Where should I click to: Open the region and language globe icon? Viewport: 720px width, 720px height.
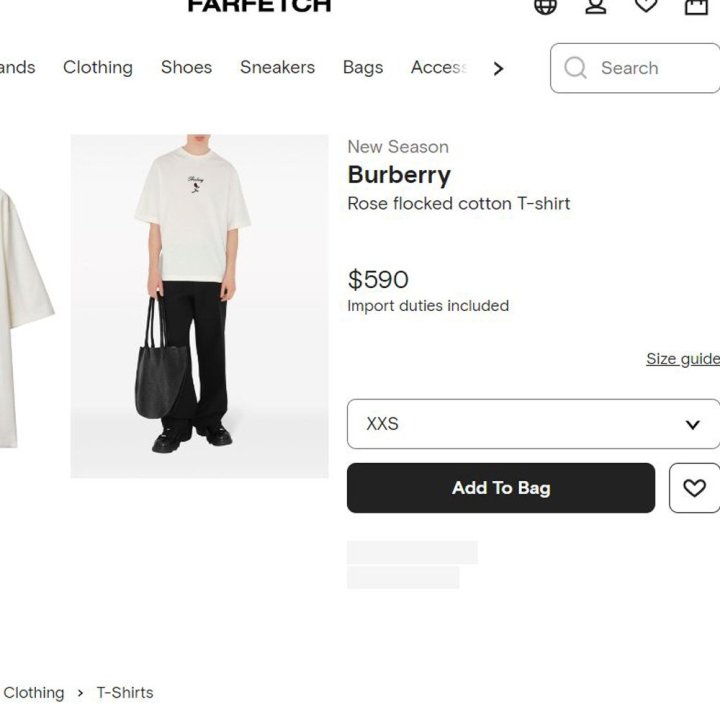pyautogui.click(x=545, y=6)
